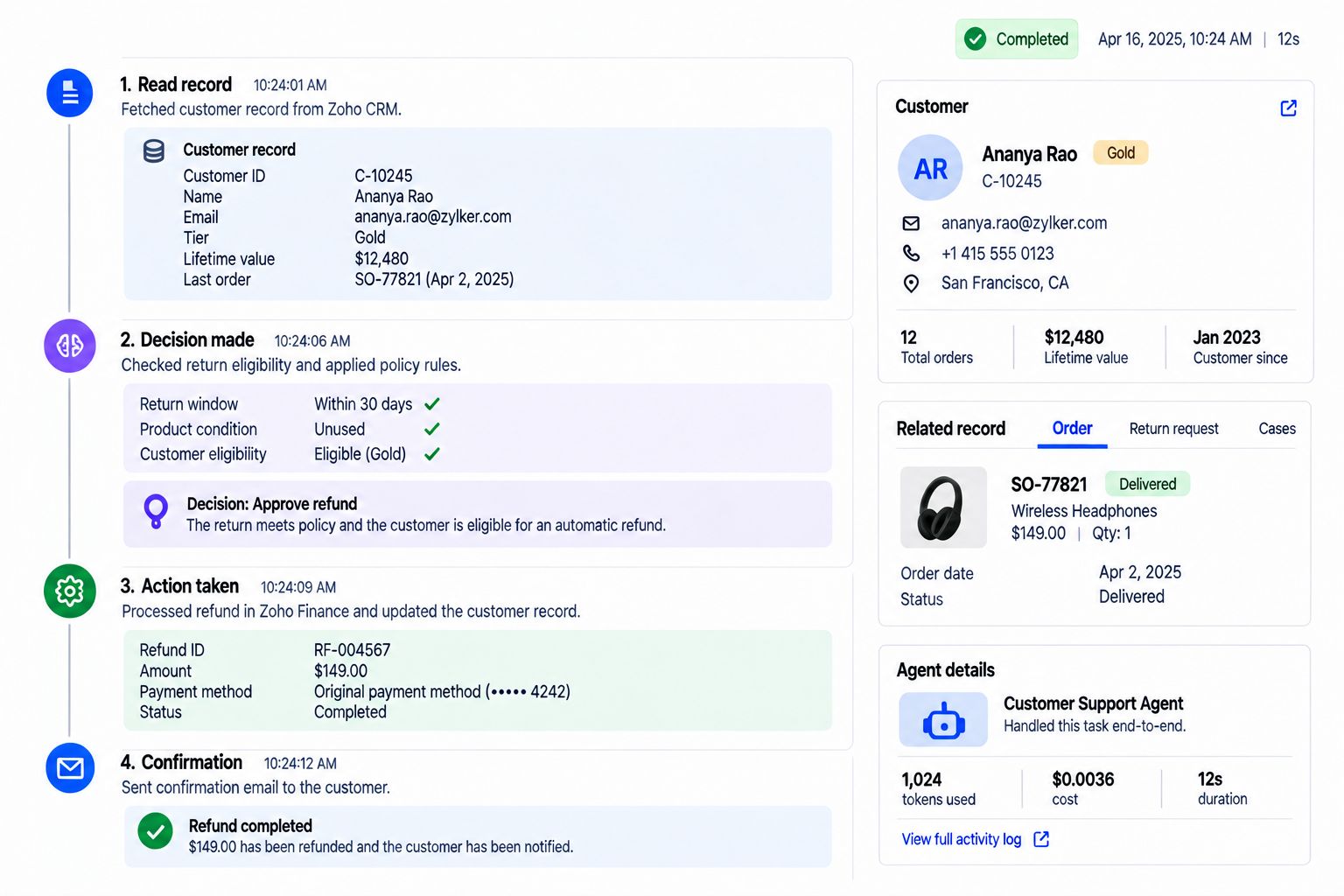Click the Decision made brain step icon
Viewport: 1344px width, 896px height.
pos(70,346)
